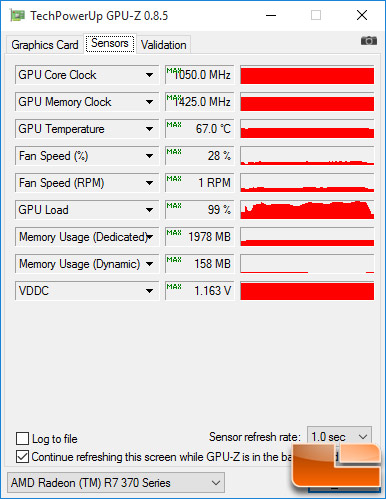Enable the Log to file checkbox
This screenshot has height=499, width=386.
click(22, 438)
